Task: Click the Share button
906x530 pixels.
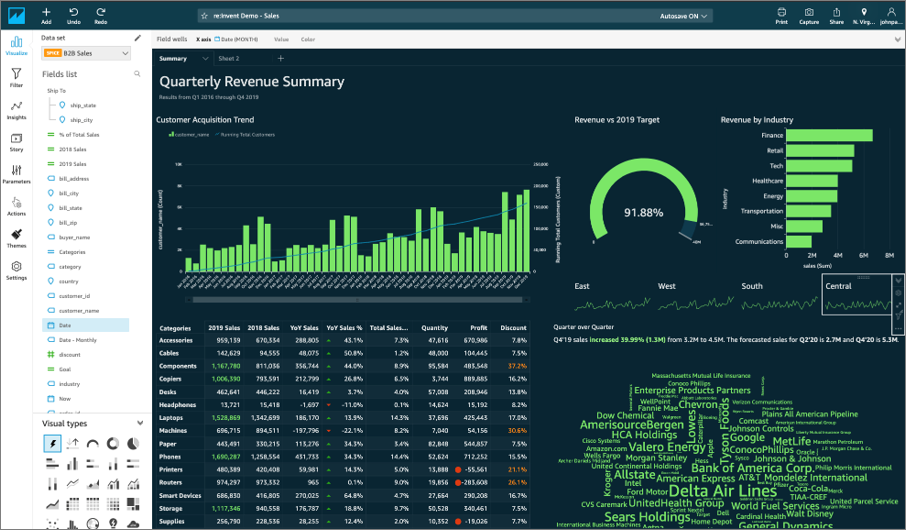Action: [x=836, y=14]
